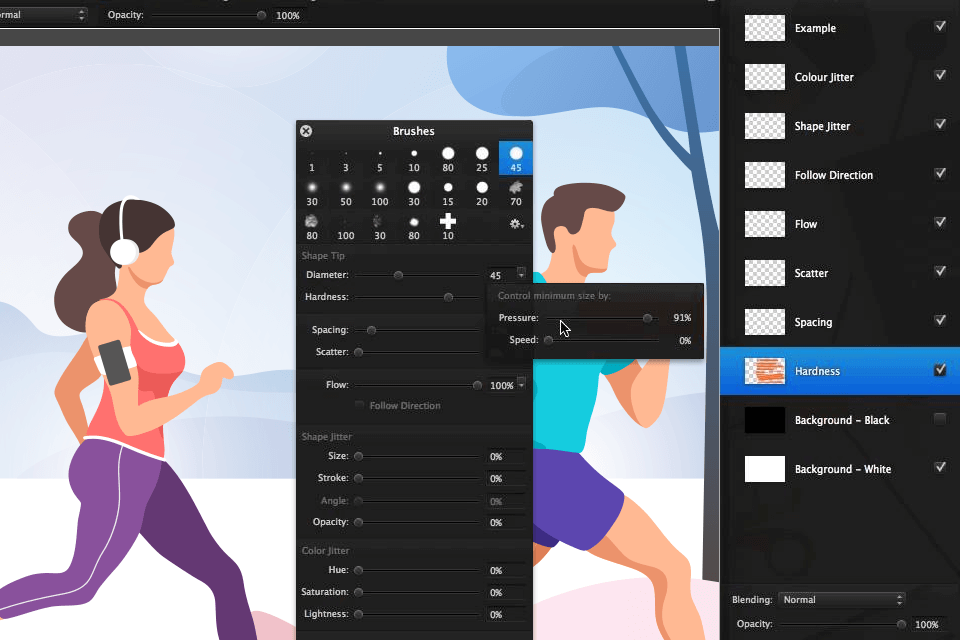Adjust top toolbar Opacity slider
The width and height of the screenshot is (960, 640).
pos(261,15)
